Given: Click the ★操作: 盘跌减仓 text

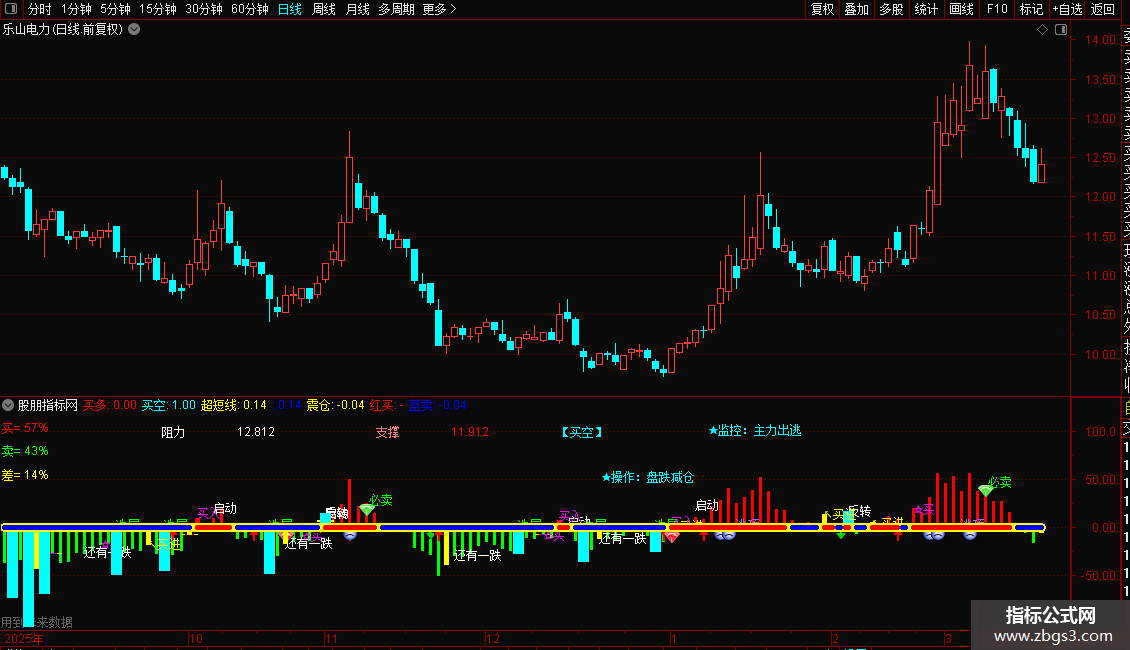Looking at the screenshot, I should pyautogui.click(x=648, y=477).
